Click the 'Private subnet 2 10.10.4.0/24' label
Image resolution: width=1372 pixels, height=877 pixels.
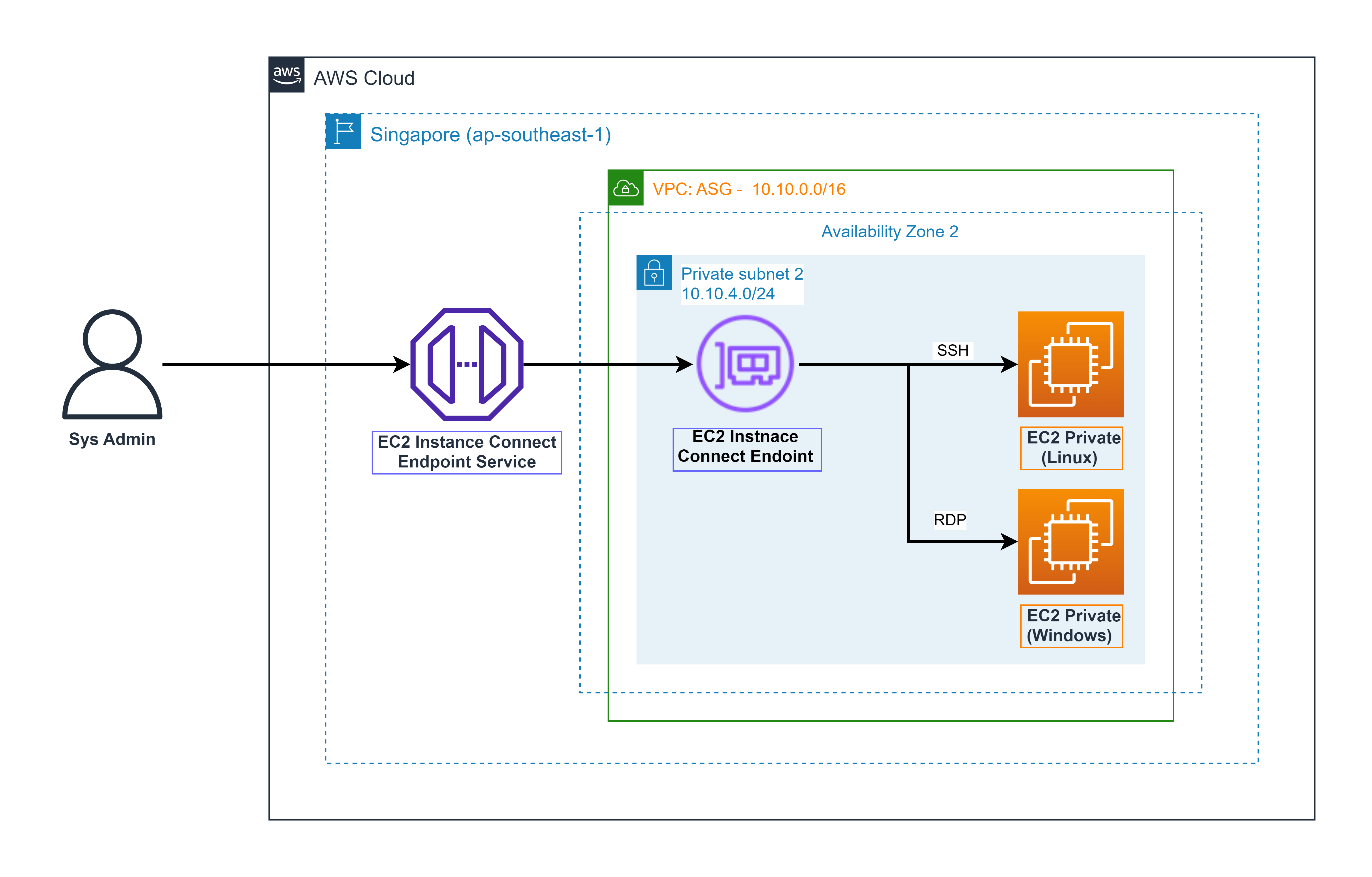742,284
